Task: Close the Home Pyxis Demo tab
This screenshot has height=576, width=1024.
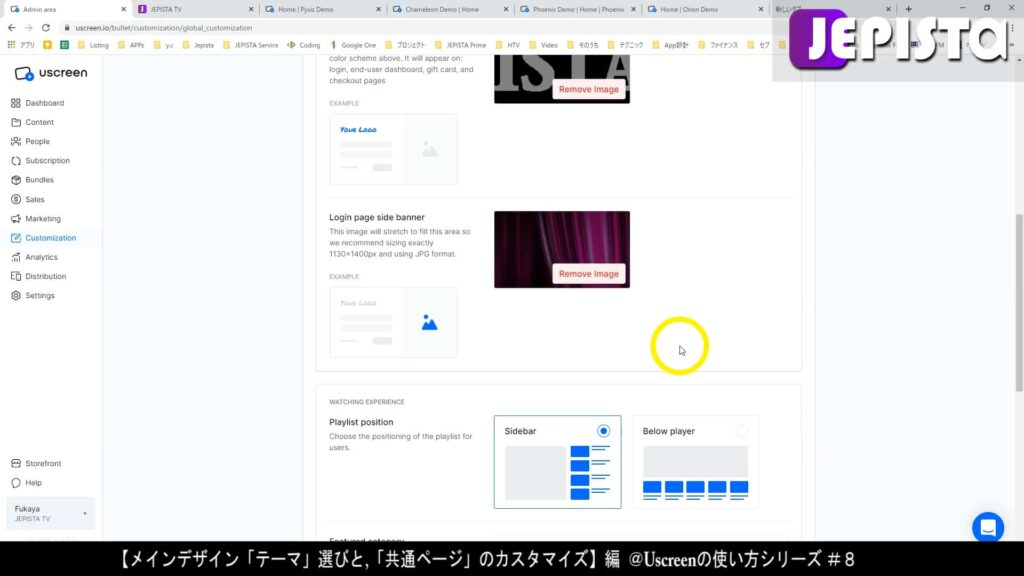Action: (378, 9)
